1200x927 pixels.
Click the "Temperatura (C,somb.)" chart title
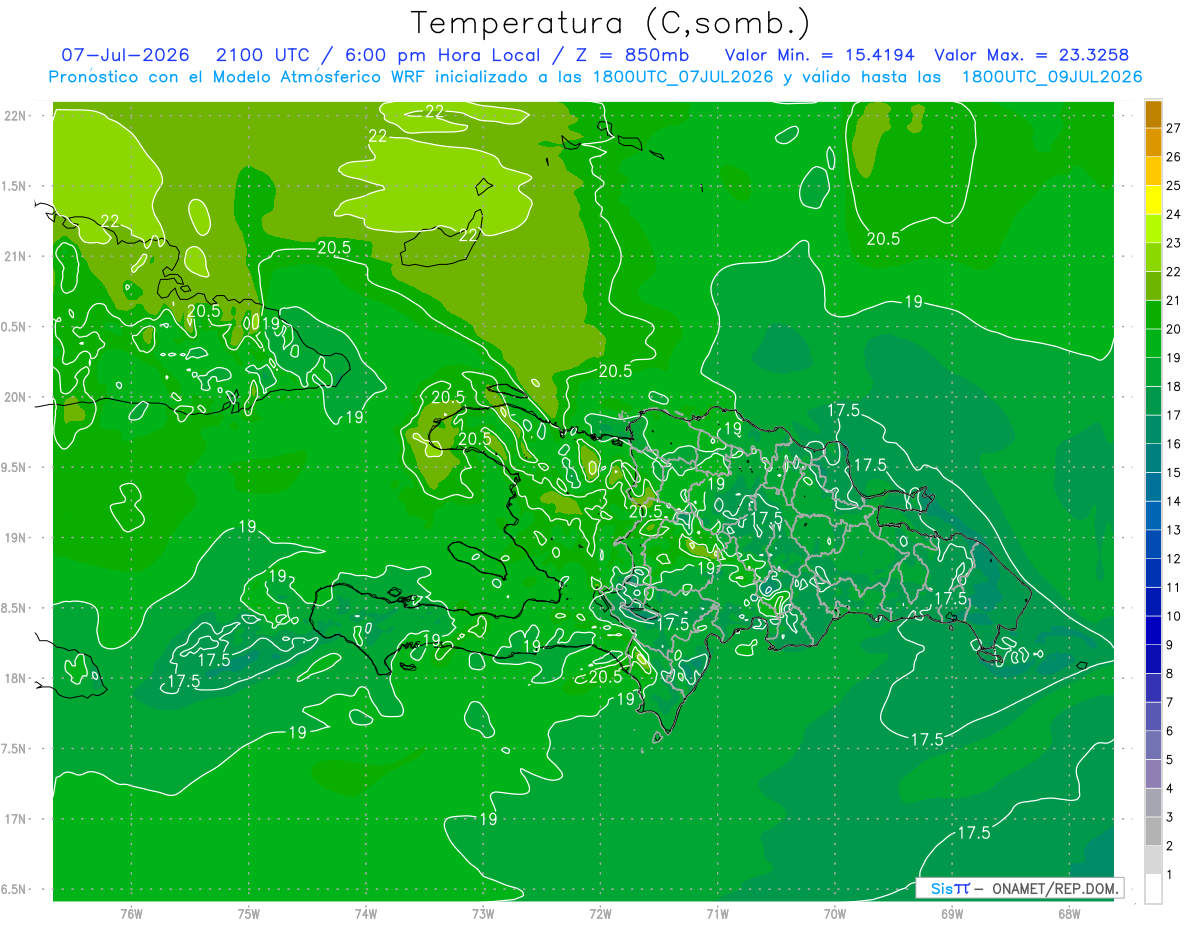tap(611, 22)
